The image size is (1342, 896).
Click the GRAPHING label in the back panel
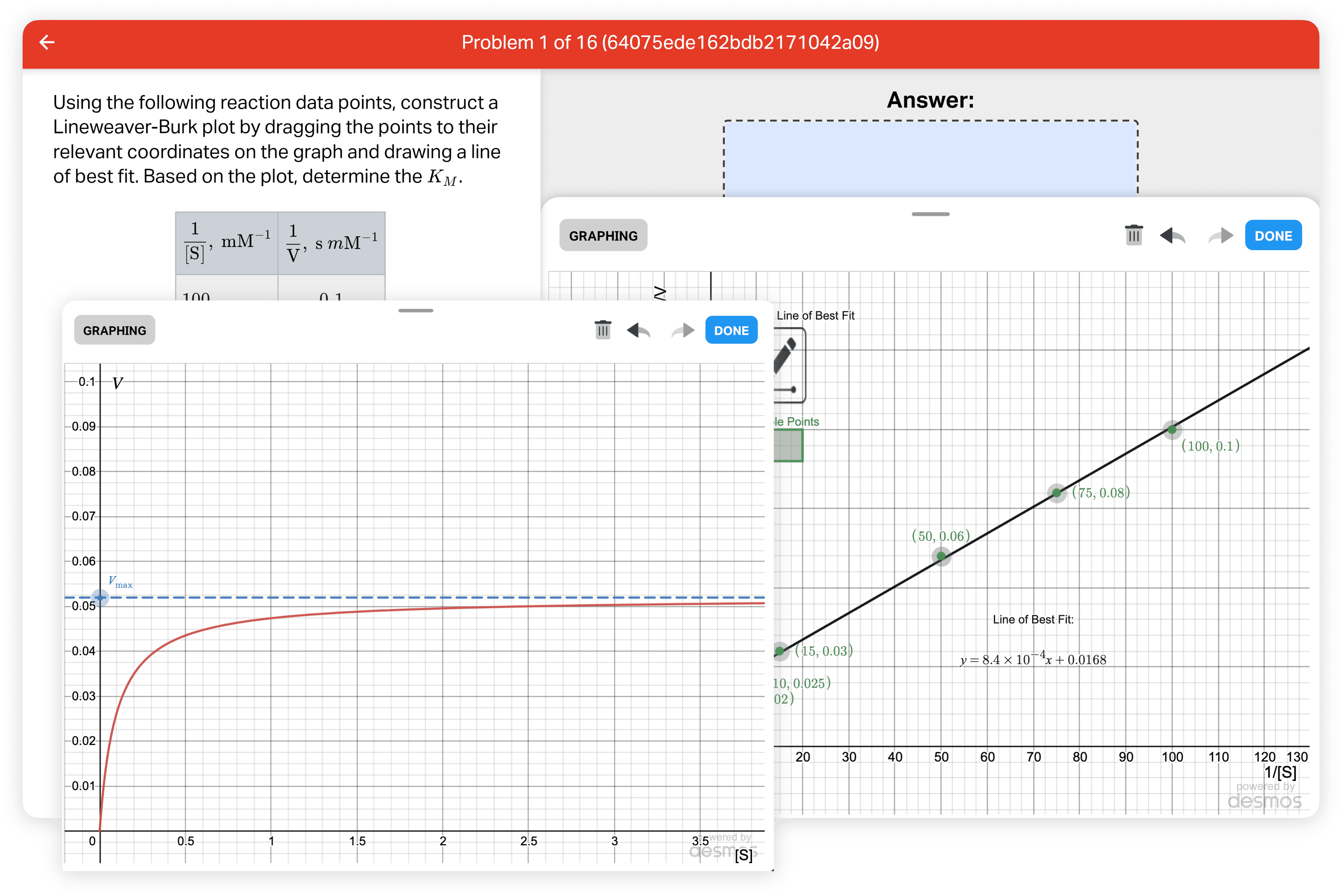[603, 236]
